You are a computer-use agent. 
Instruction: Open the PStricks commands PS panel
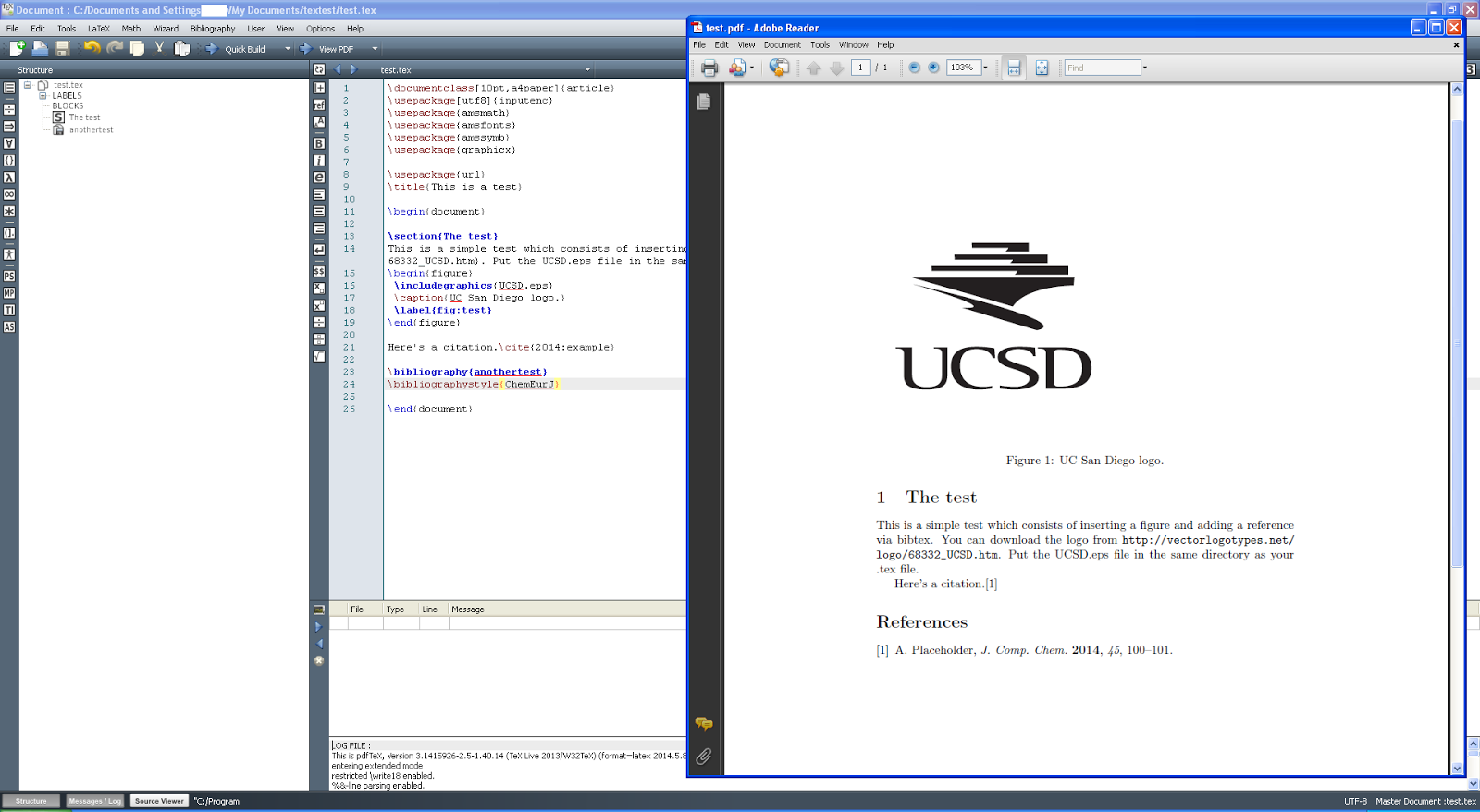(x=9, y=276)
